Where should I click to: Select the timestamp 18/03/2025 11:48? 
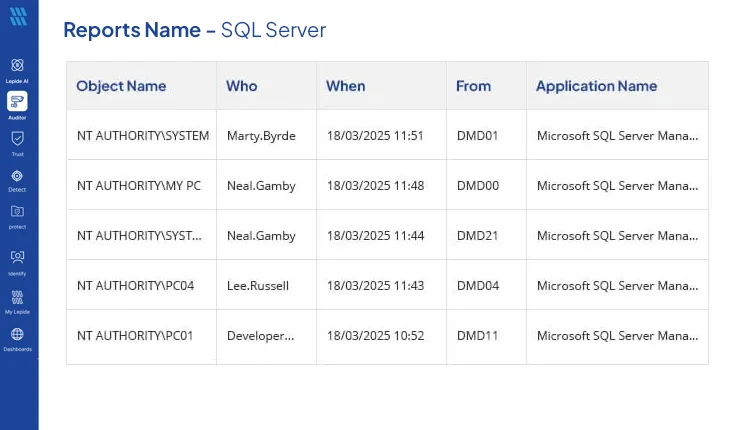pos(375,186)
